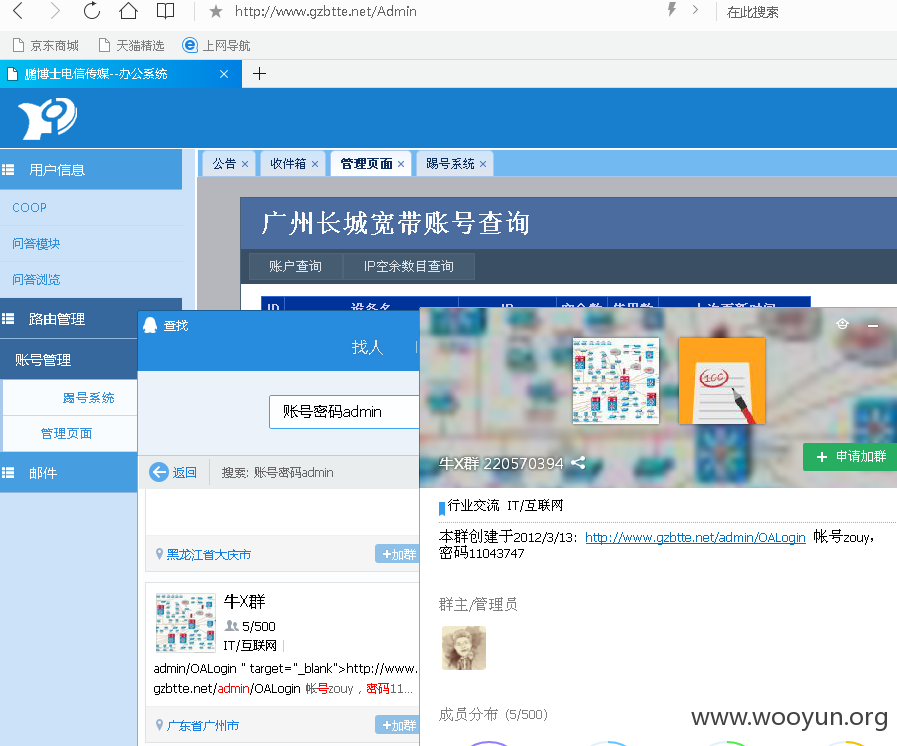The height and width of the screenshot is (746, 897).
Task: Switch to the 踢号系统 tab
Action: click(x=450, y=164)
